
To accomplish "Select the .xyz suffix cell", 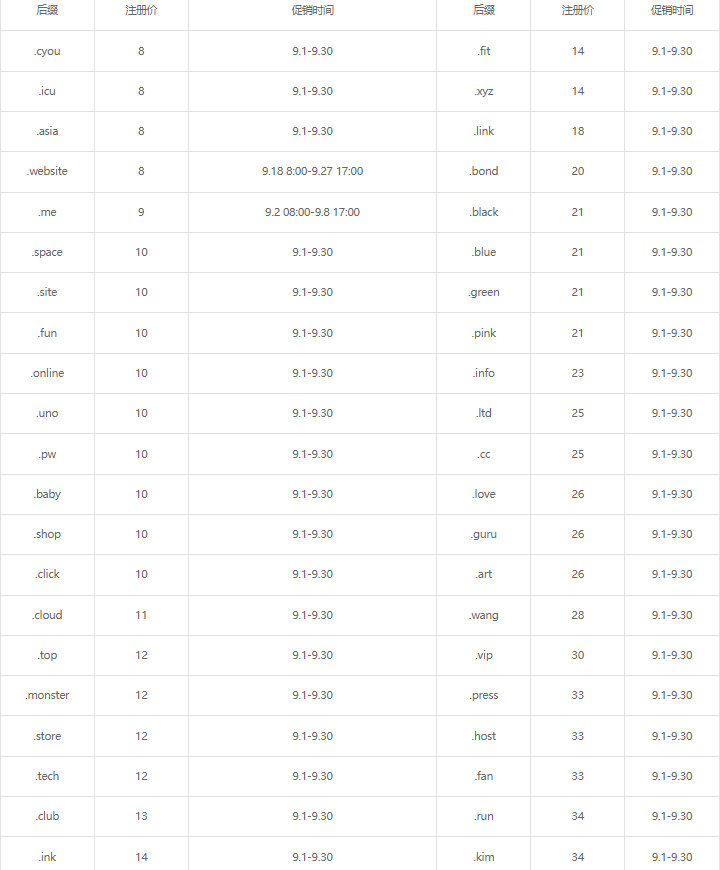I will tap(484, 91).
